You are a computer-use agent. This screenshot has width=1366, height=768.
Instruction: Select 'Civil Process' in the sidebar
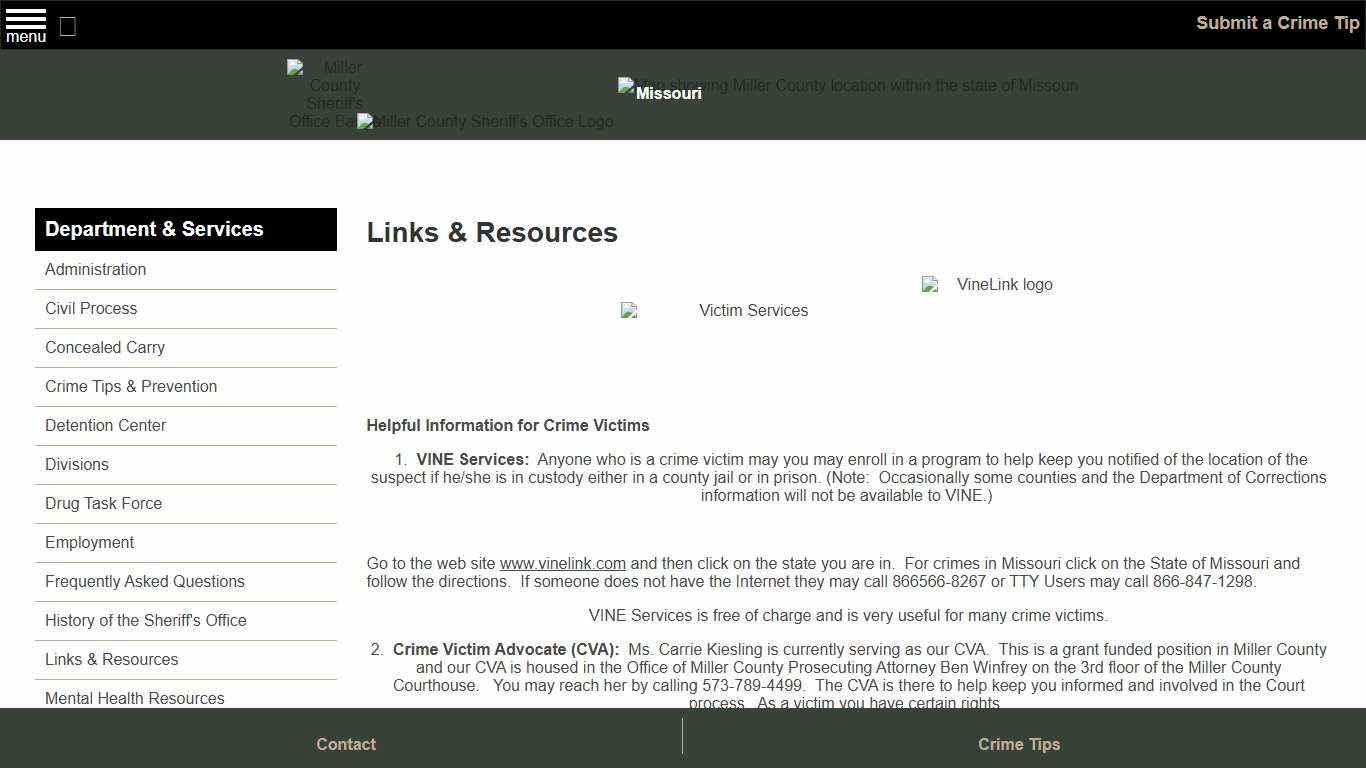click(91, 308)
